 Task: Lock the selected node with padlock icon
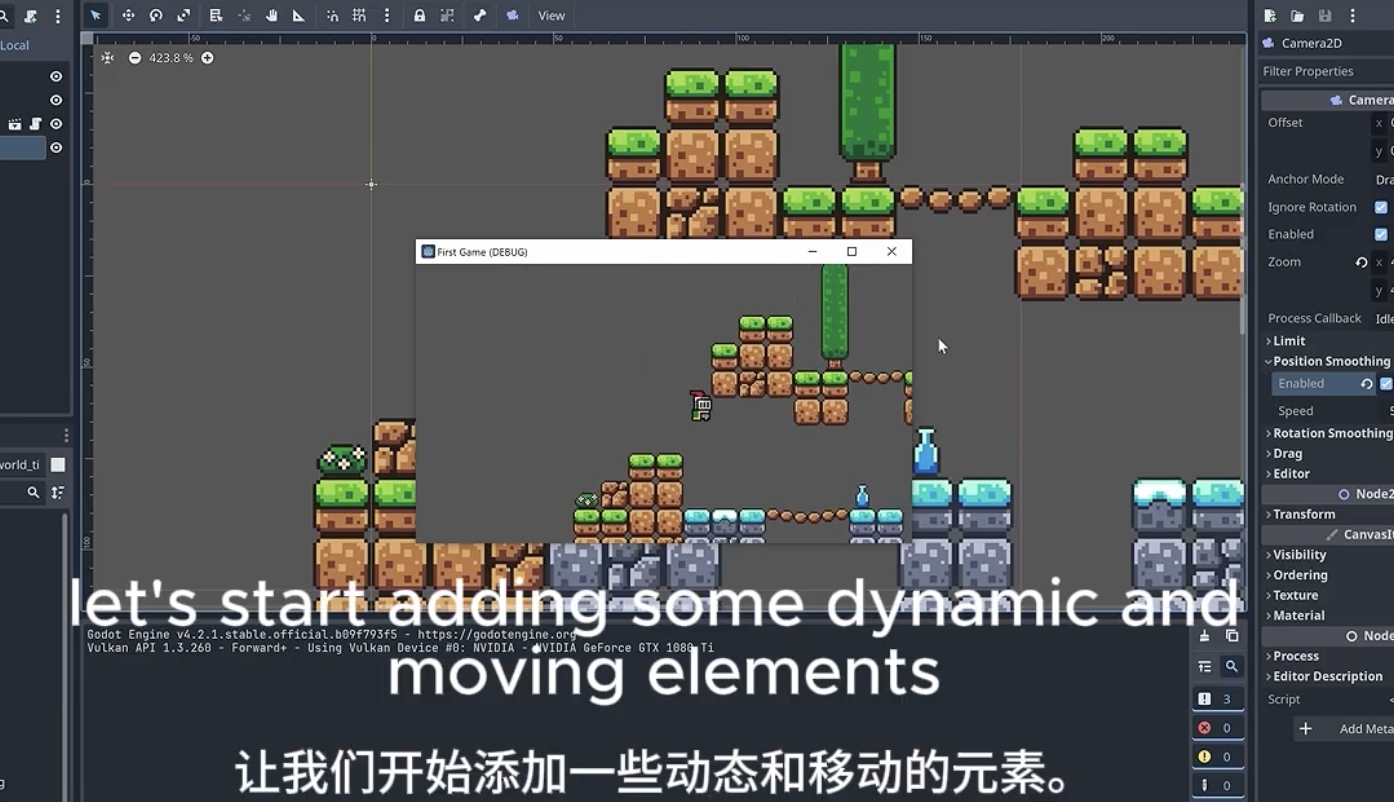(419, 15)
